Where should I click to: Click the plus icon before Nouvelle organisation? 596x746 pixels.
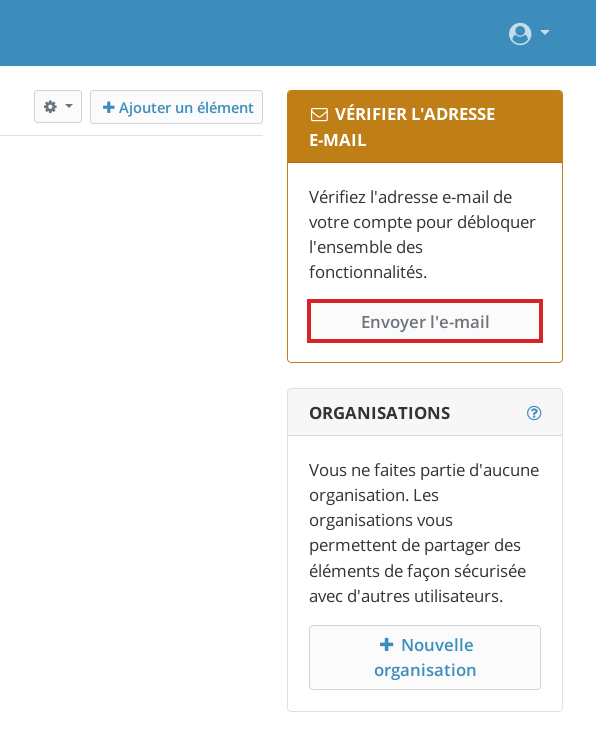[386, 645]
